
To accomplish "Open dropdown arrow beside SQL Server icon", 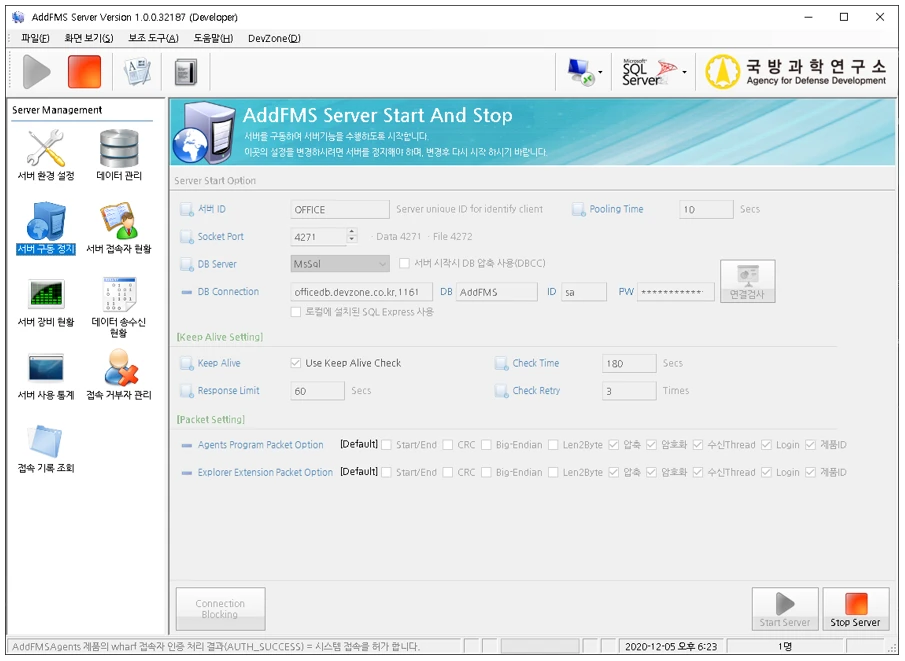I will (x=685, y=73).
